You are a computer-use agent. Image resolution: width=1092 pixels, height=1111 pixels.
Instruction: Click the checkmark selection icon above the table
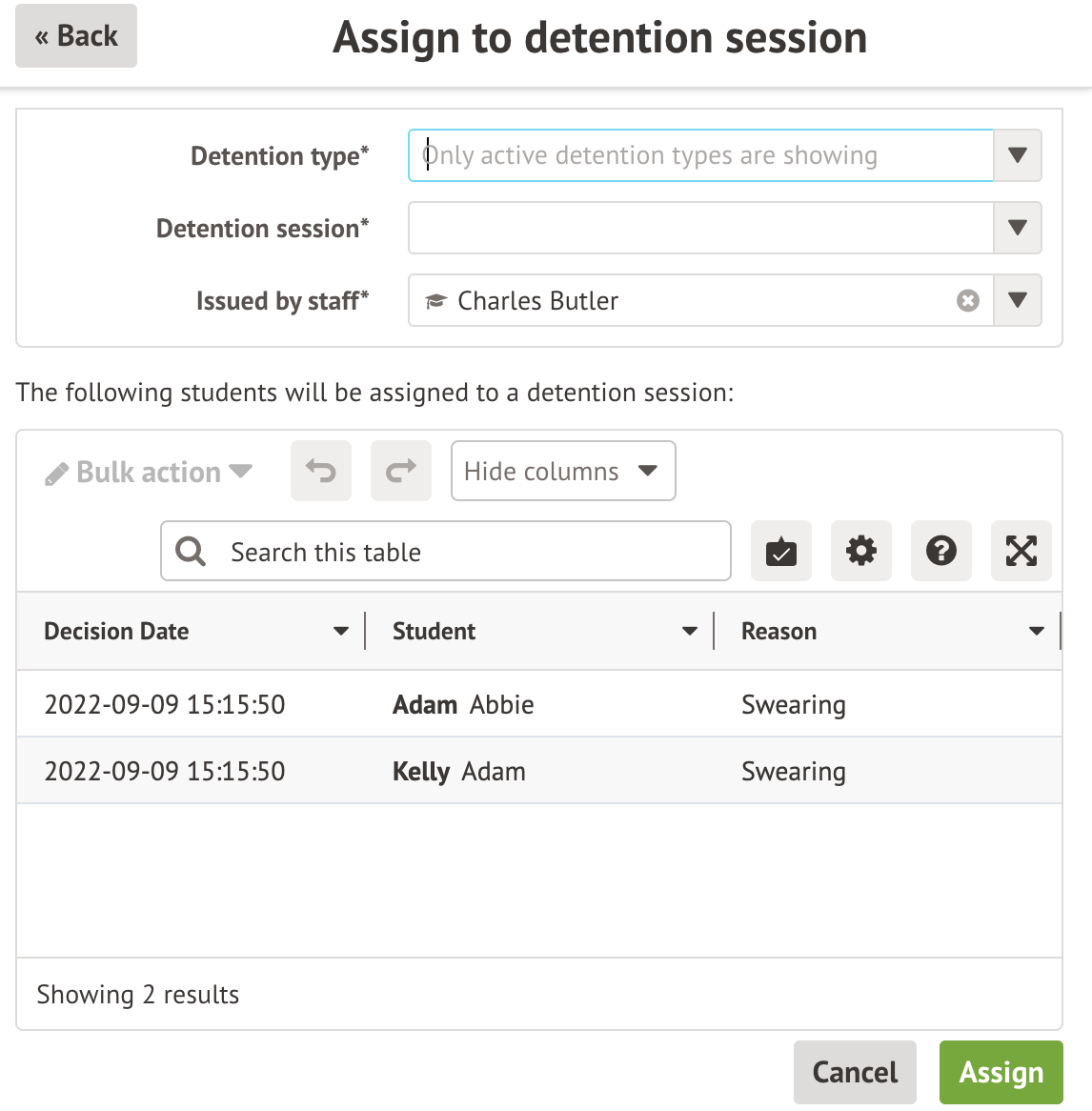tap(780, 551)
